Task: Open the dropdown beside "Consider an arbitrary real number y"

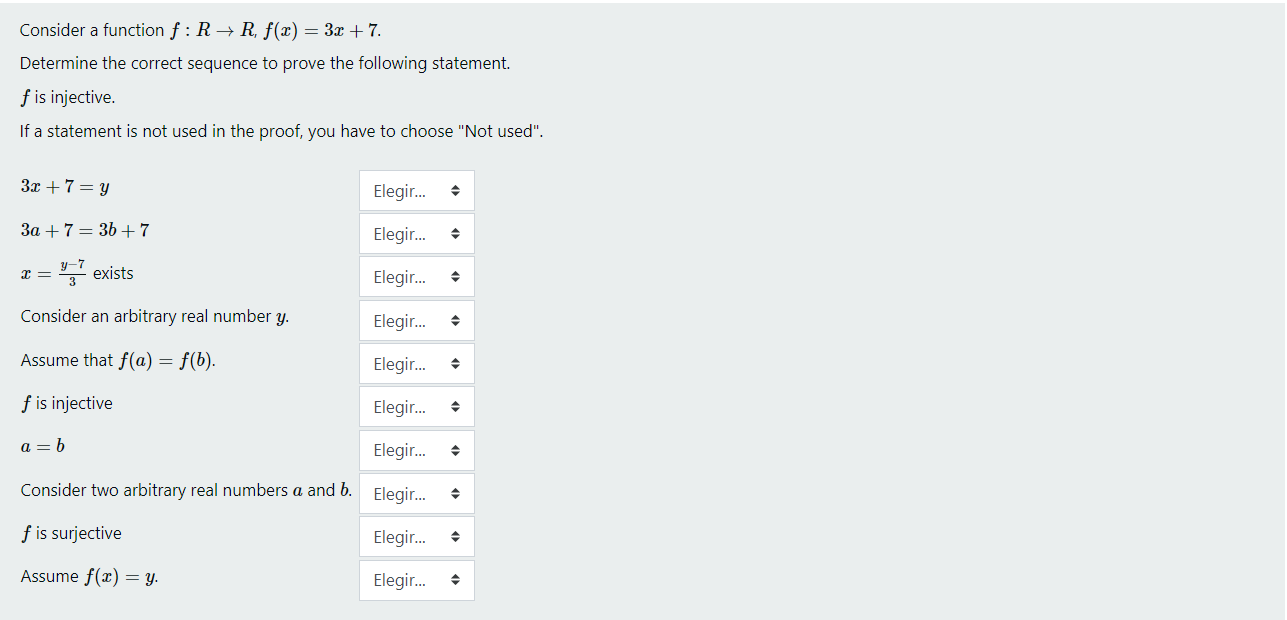Action: pyautogui.click(x=416, y=320)
